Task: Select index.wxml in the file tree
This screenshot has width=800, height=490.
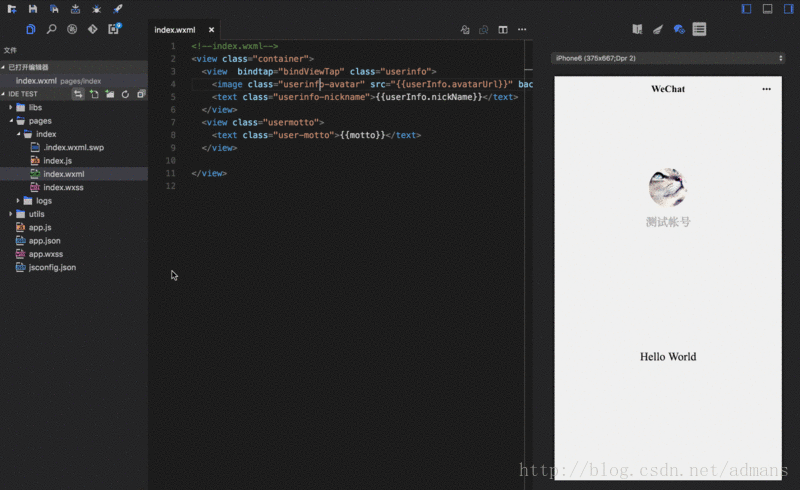Action: [x=64, y=174]
